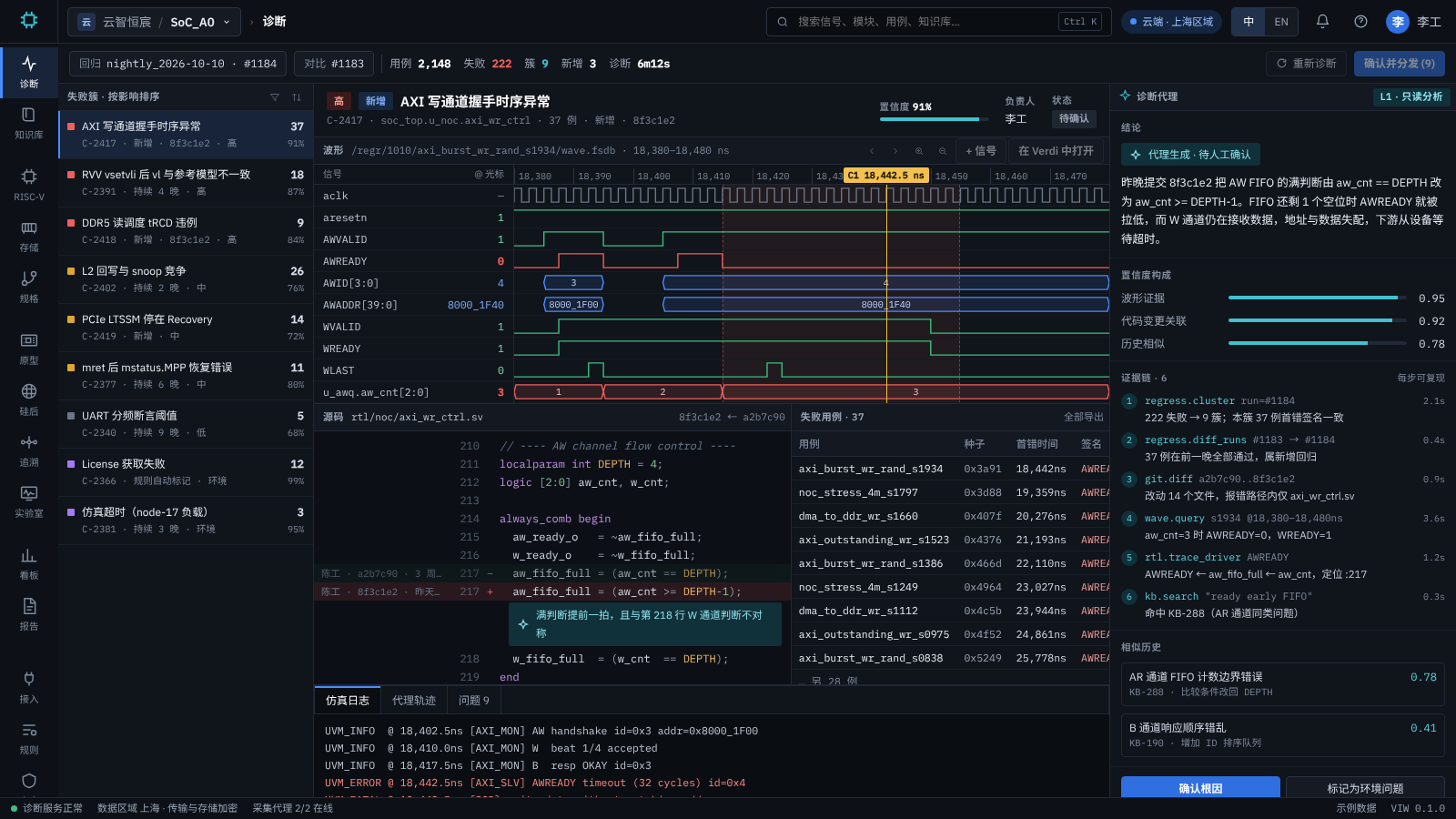Switch interface language to EN
The height and width of the screenshot is (819, 1456).
[1281, 22]
